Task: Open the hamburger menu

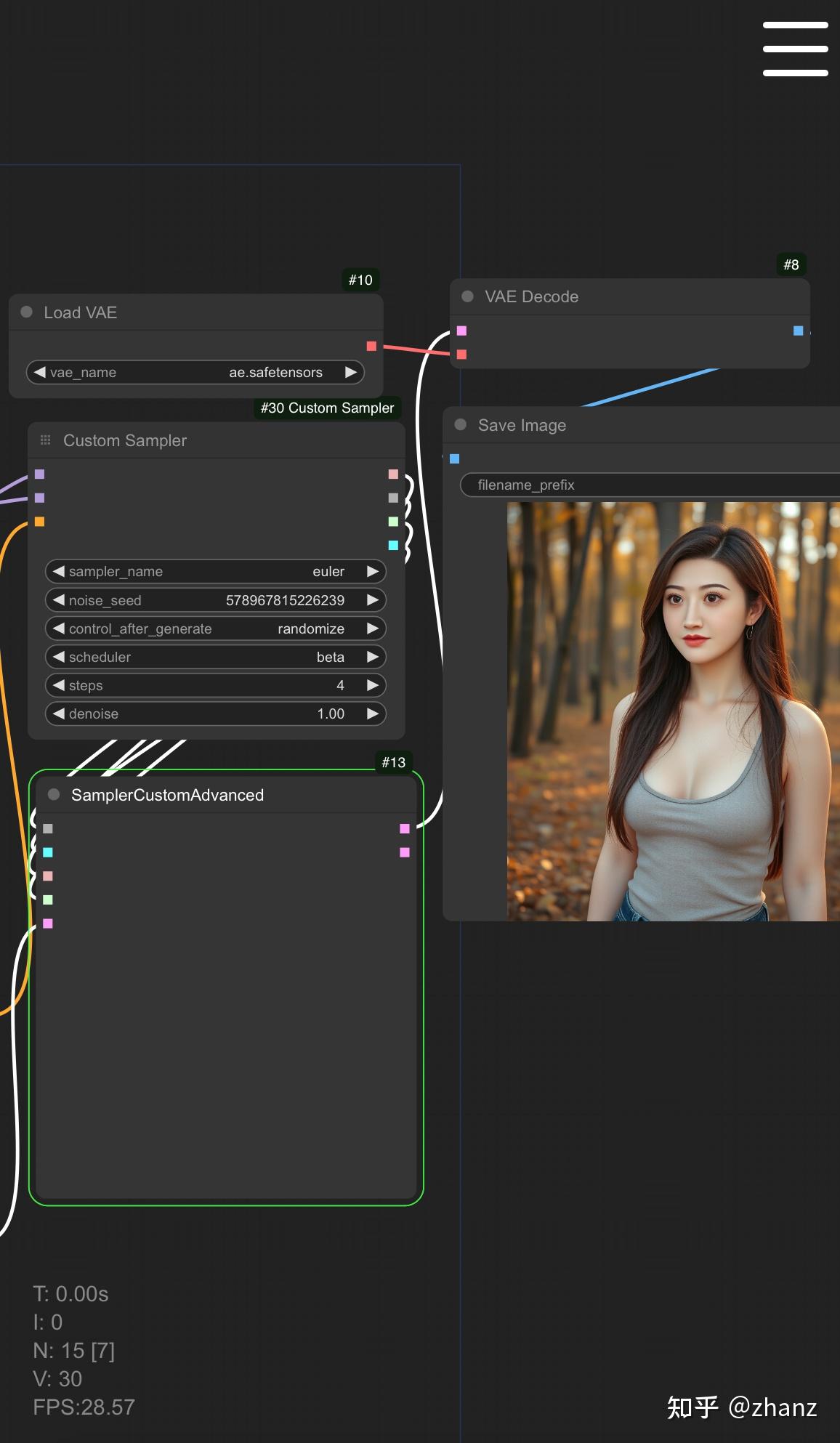Action: pos(795,49)
